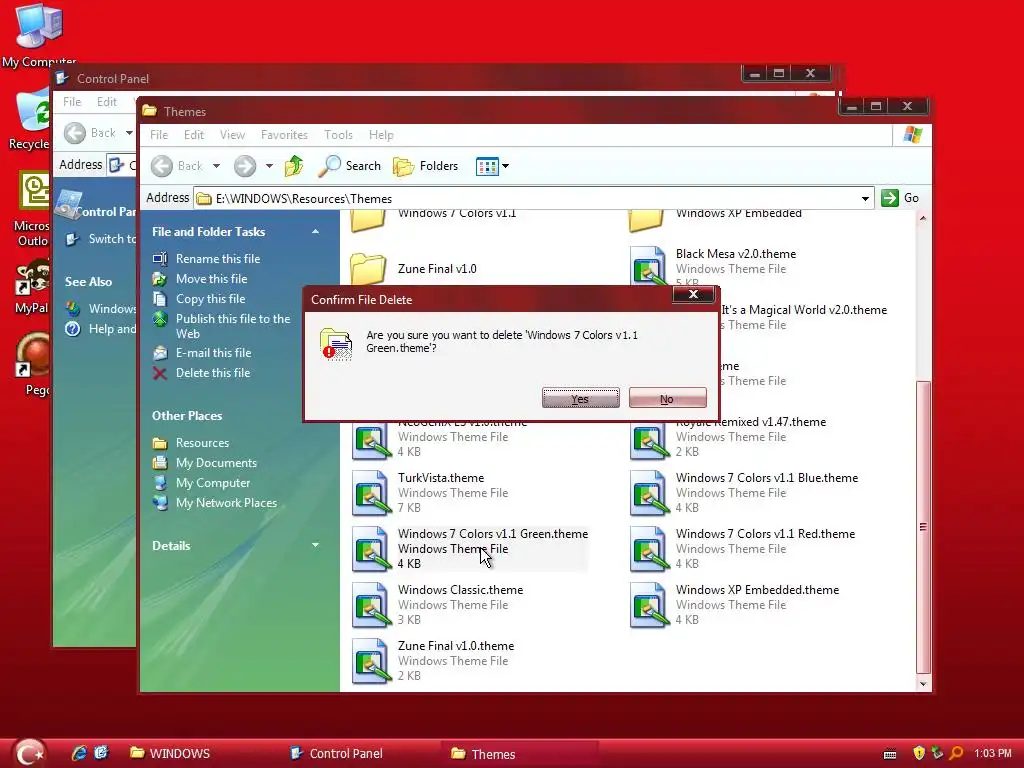Click the Windows 7 Colors v1.1 folder icon
Screen dimensions: 1024x768
pyautogui.click(x=368, y=220)
